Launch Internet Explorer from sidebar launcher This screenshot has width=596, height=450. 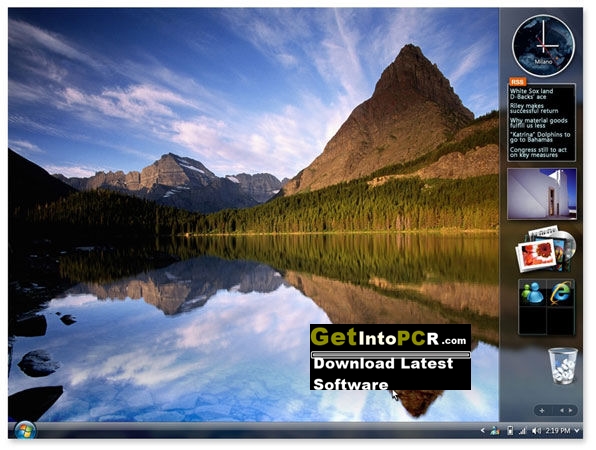(560, 293)
